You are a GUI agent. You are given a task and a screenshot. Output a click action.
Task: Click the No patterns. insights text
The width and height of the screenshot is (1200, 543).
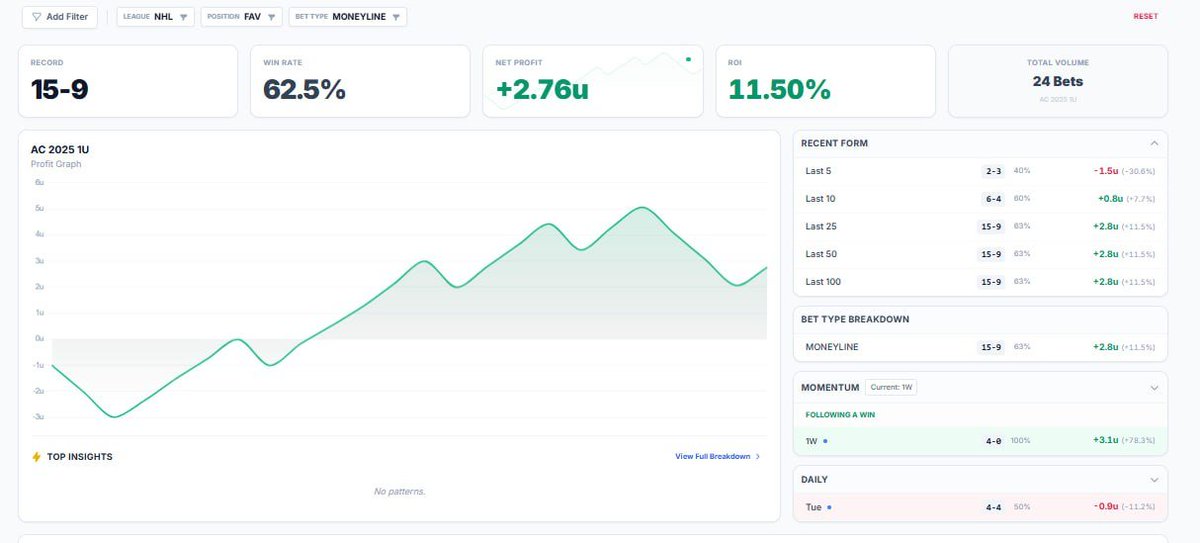pos(399,491)
